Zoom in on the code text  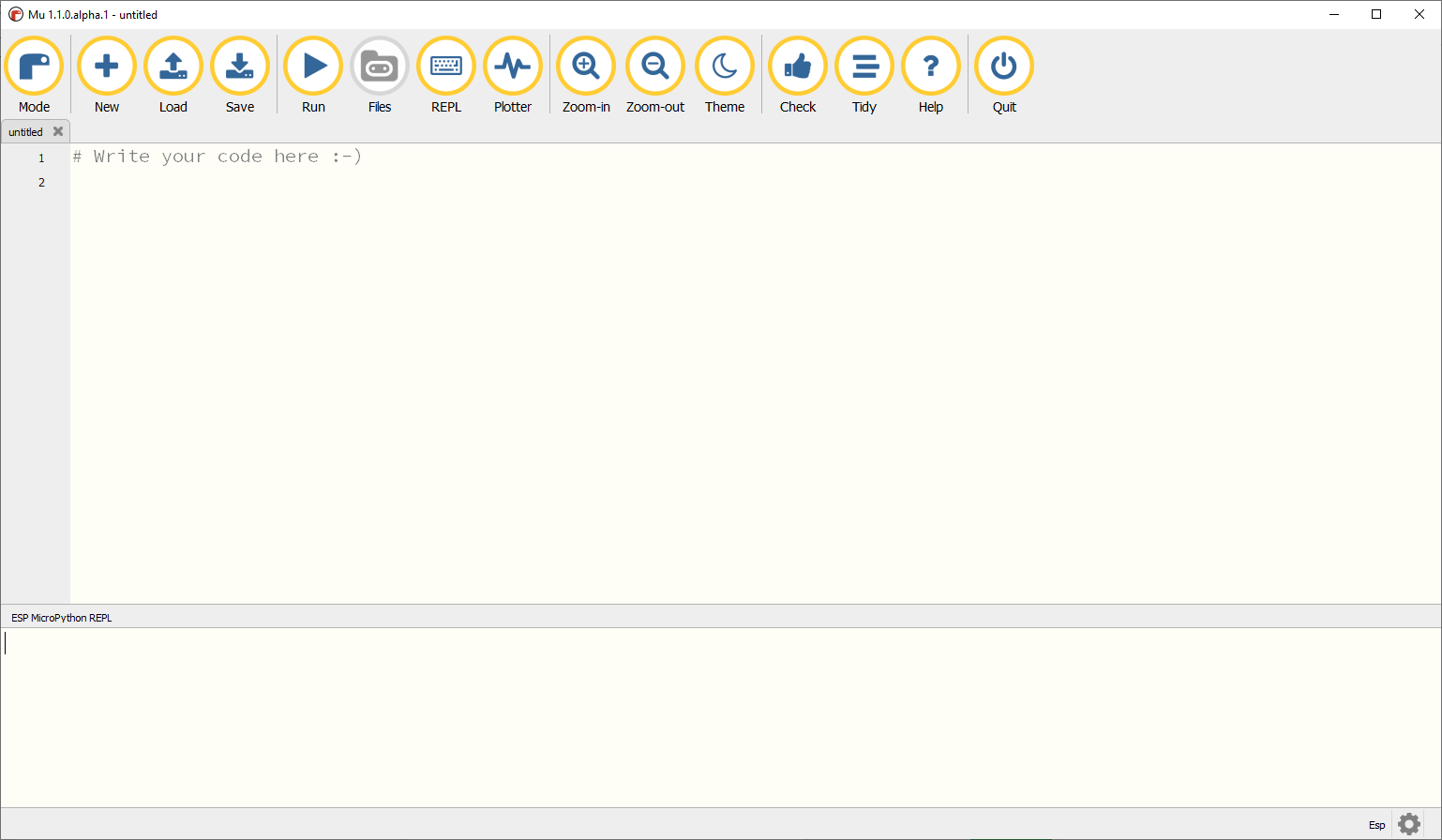585,66
